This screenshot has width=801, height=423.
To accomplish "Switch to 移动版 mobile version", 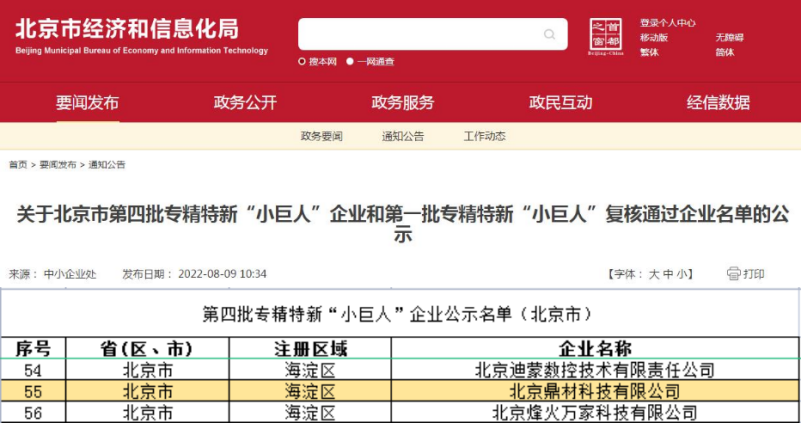I will pos(654,37).
